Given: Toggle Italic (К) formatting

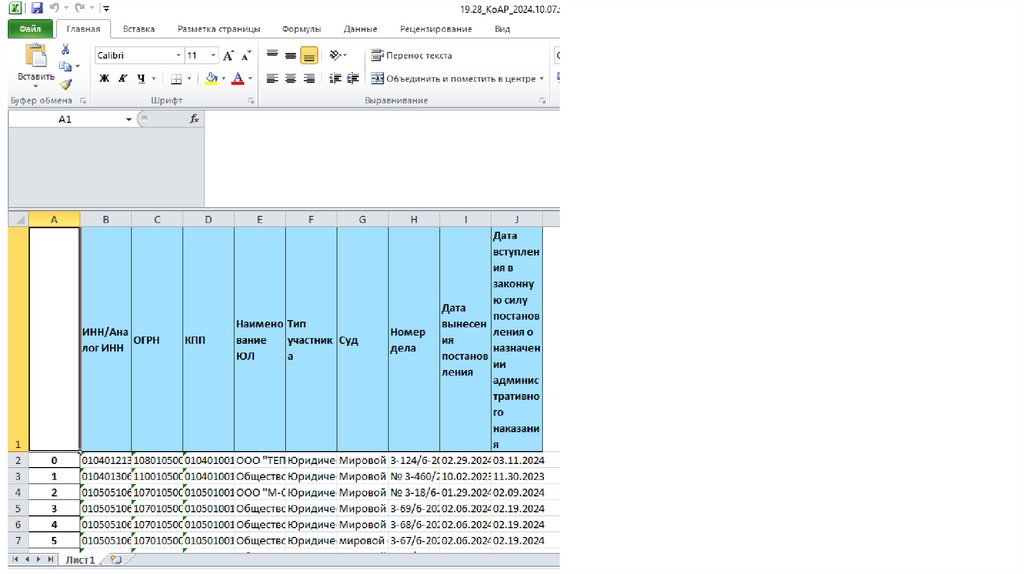Looking at the screenshot, I should pyautogui.click(x=122, y=79).
